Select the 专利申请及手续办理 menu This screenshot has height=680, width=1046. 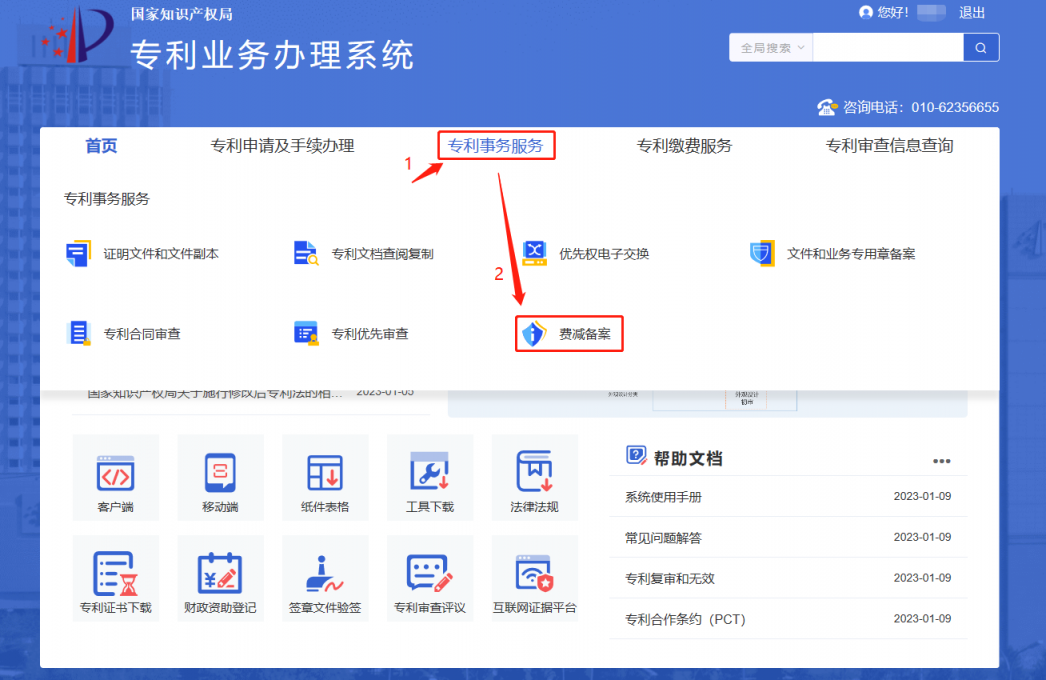(x=282, y=146)
